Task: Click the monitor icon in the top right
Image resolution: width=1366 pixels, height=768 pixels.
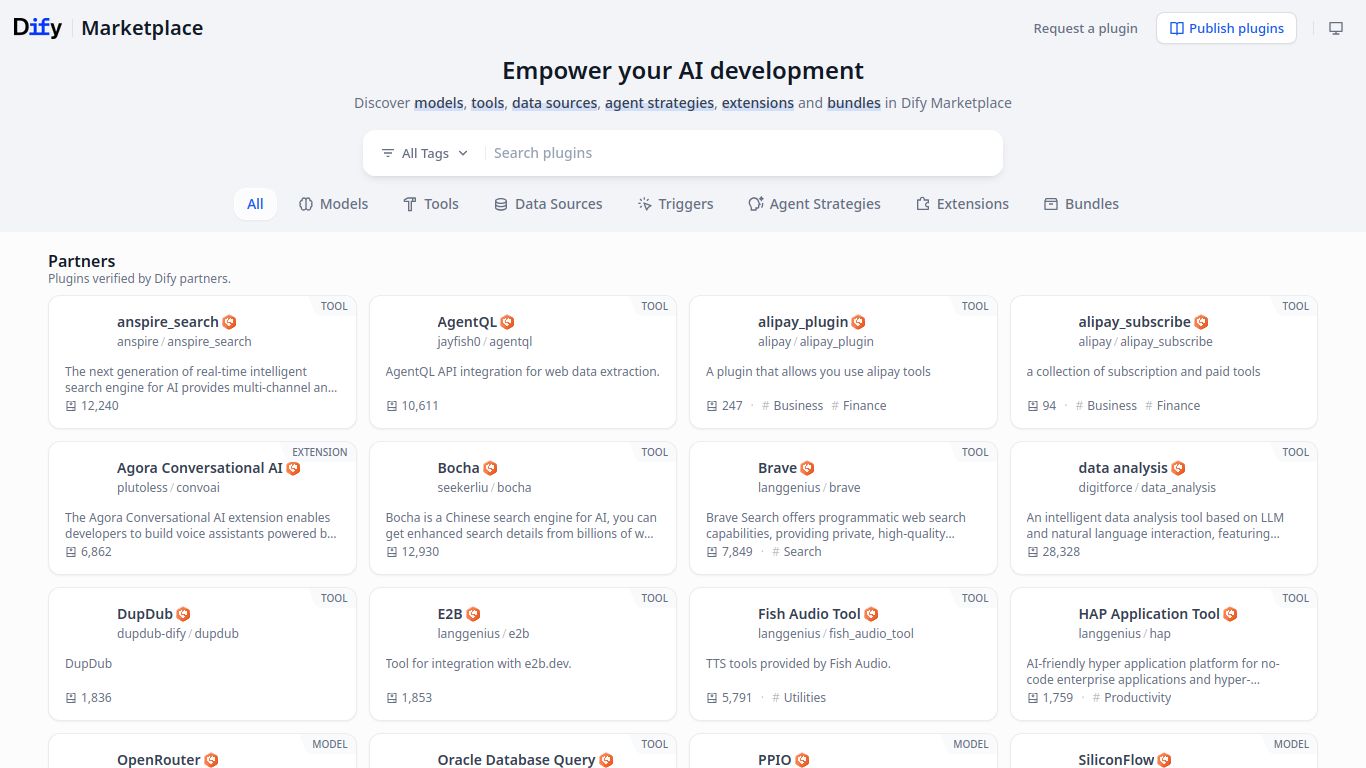Action: click(1336, 28)
